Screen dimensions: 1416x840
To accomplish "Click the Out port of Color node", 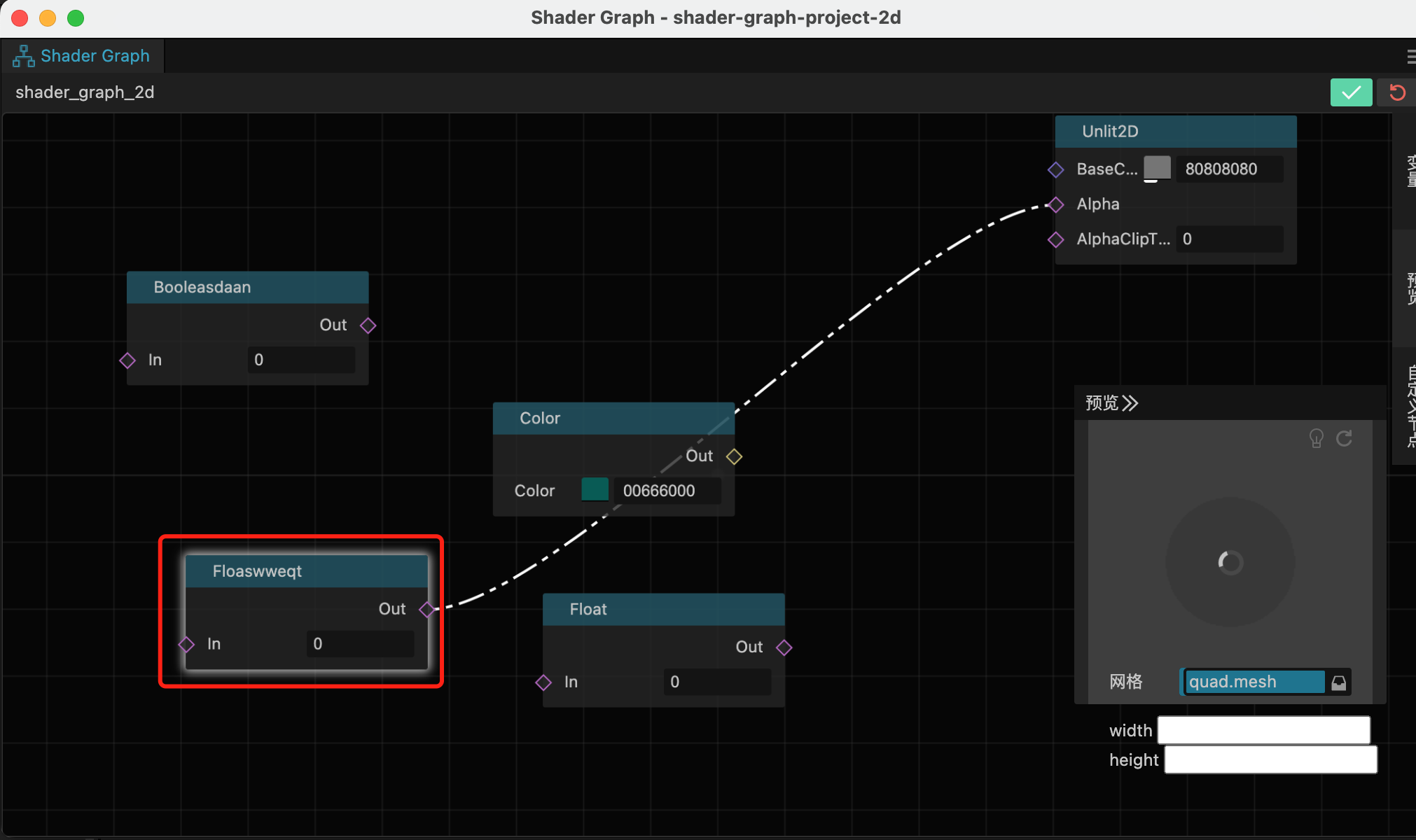I will [x=734, y=456].
